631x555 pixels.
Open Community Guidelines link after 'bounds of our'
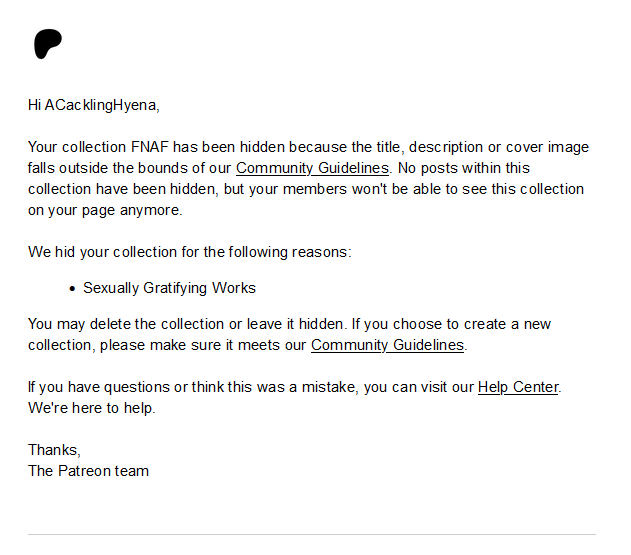(312, 168)
